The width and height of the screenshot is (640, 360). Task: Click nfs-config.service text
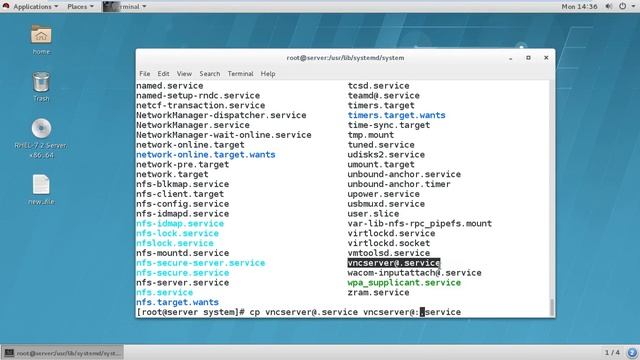[182, 204]
